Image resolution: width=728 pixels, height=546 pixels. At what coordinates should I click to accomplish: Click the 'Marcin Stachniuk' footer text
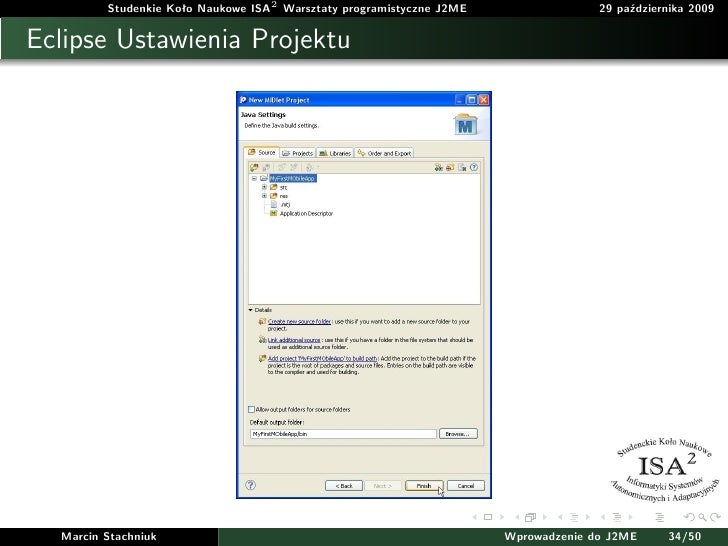(x=109, y=537)
